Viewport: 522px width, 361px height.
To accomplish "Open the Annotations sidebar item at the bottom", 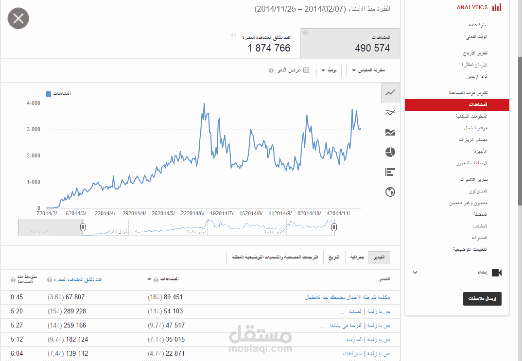I will [470, 249].
